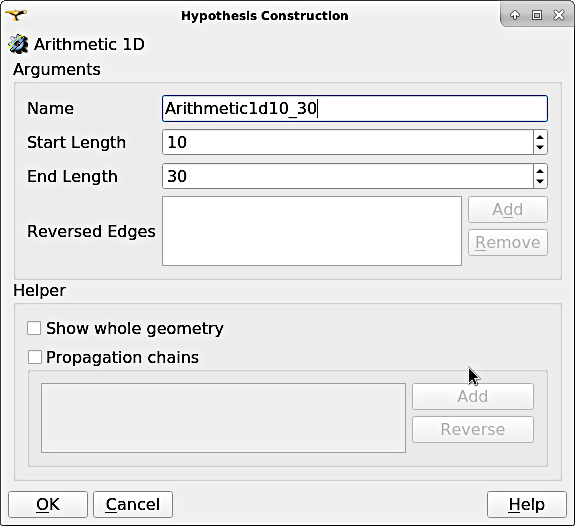Viewport: 575px width, 526px height.
Task: Click the Propagation chains list box
Action: tap(223, 418)
